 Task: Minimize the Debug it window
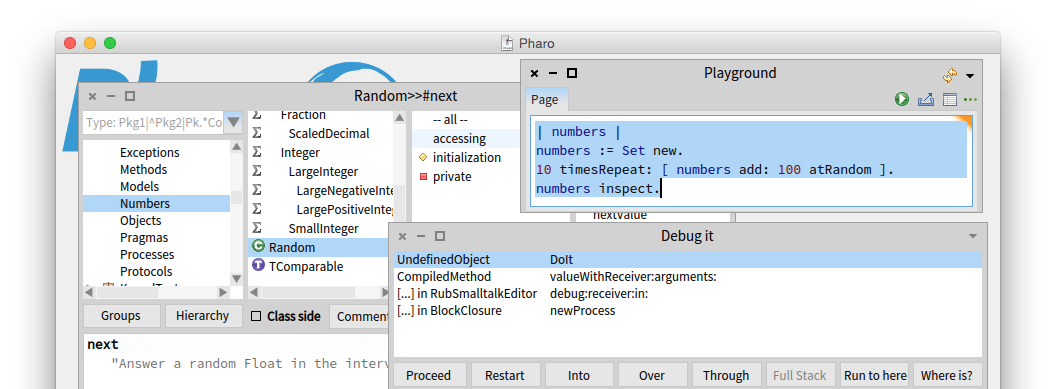click(421, 236)
